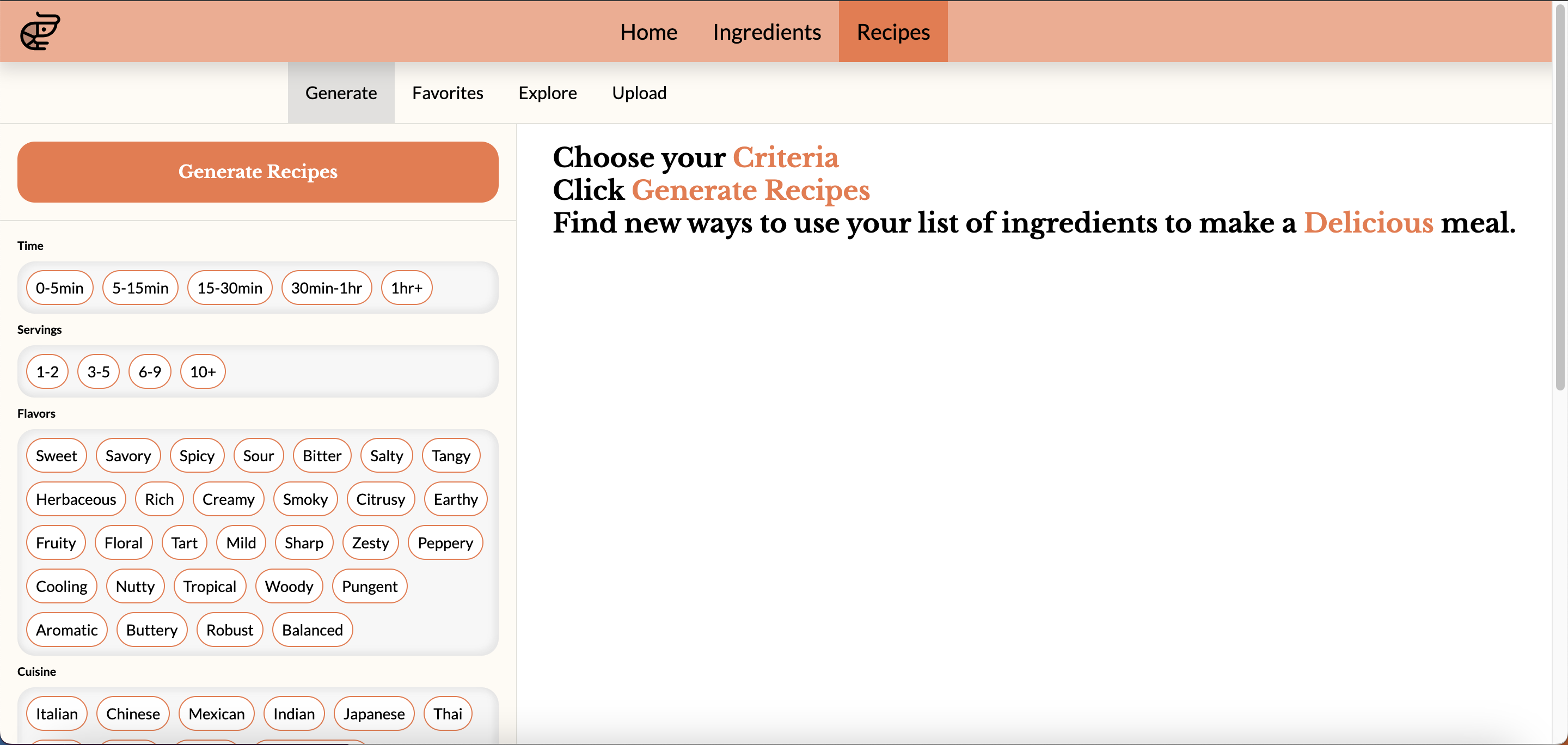This screenshot has width=1568, height=745.
Task: Toggle the Tropical flavor option
Action: point(210,586)
